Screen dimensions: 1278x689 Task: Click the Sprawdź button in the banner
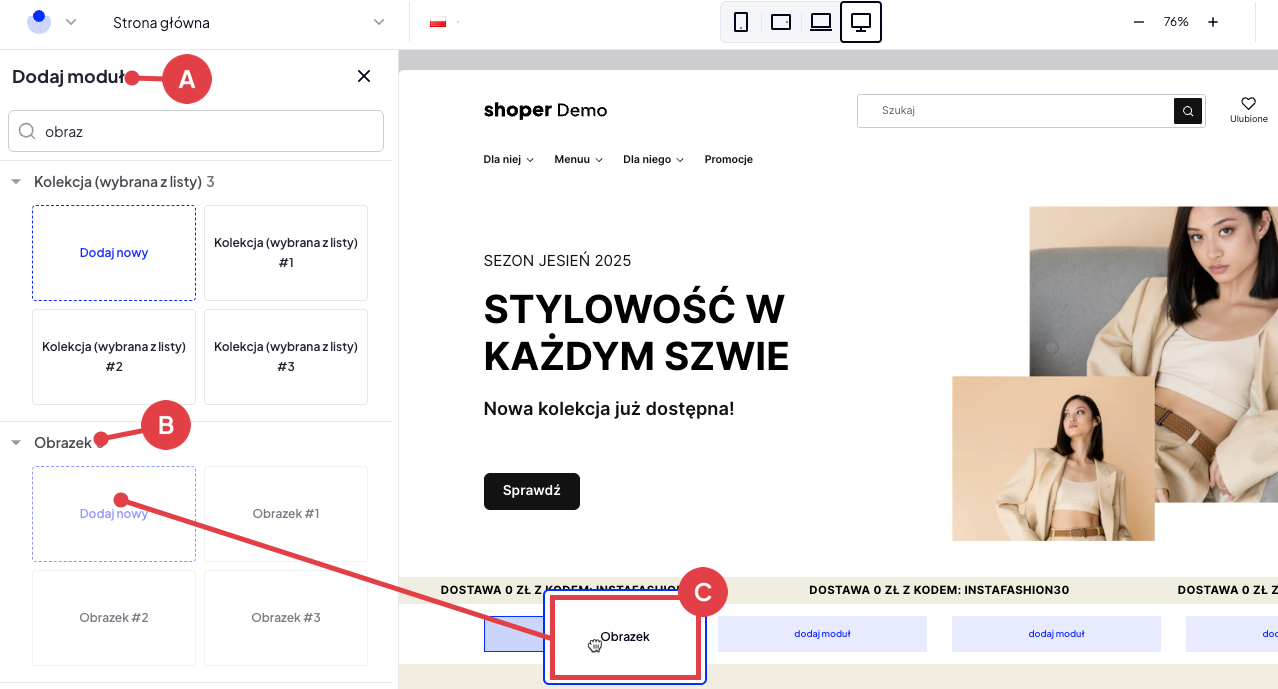531,491
